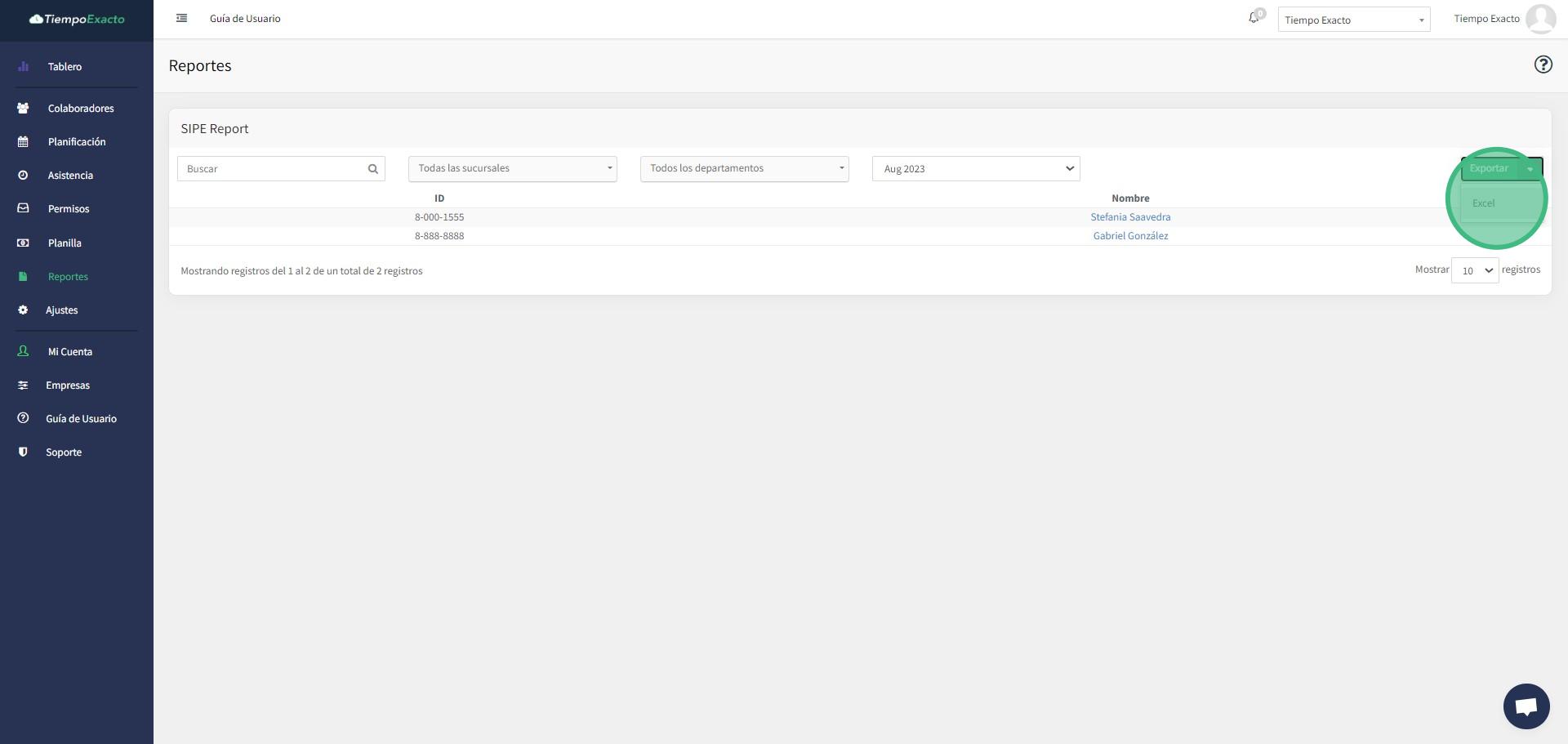Image resolution: width=1568 pixels, height=744 pixels.
Task: Click the user avatar icon
Action: [x=1540, y=19]
